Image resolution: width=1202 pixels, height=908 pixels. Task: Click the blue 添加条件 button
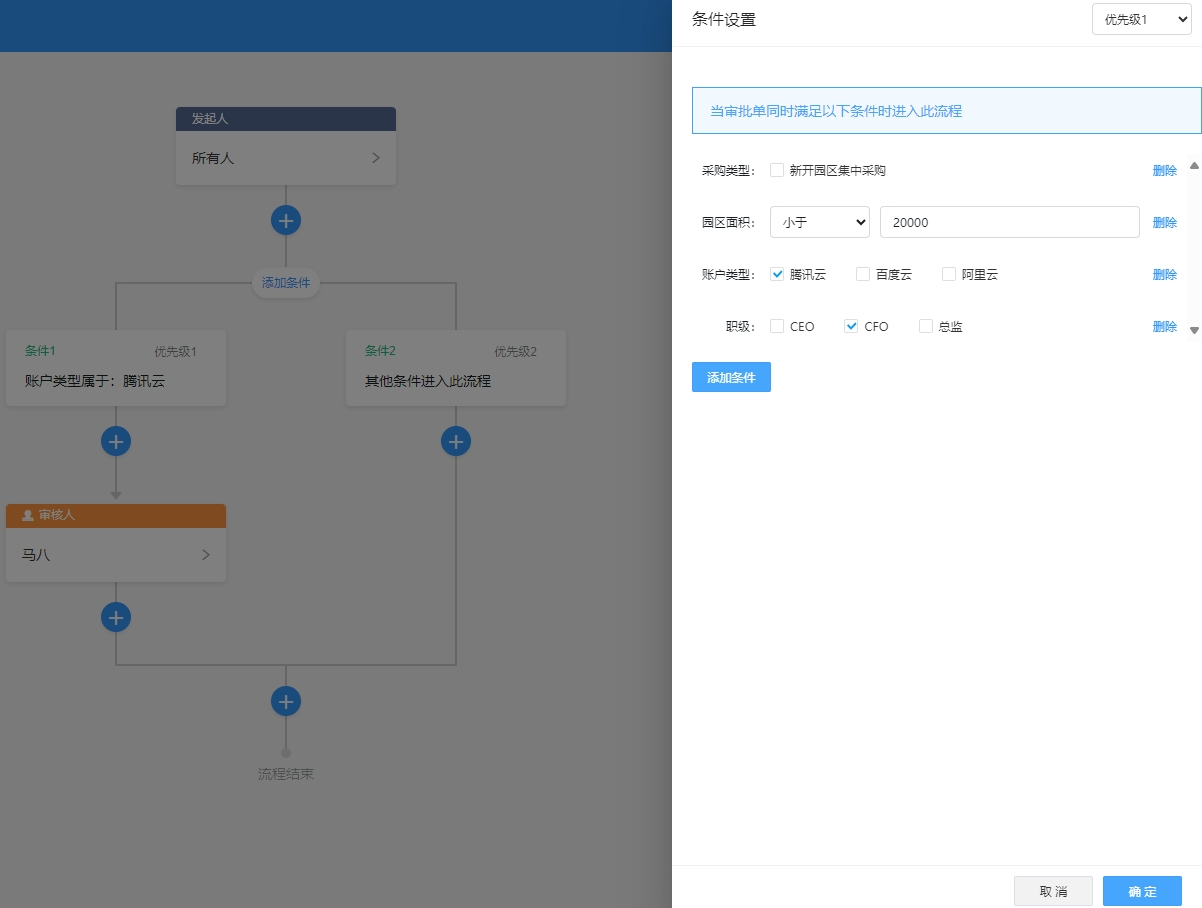(x=731, y=377)
